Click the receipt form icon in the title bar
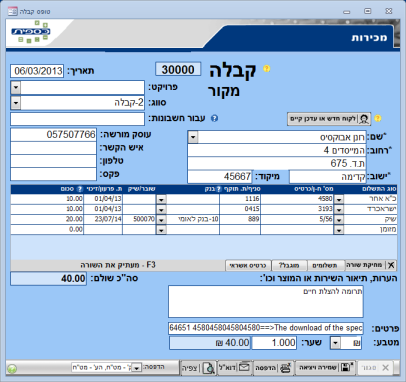The image size is (406, 382). point(13,11)
